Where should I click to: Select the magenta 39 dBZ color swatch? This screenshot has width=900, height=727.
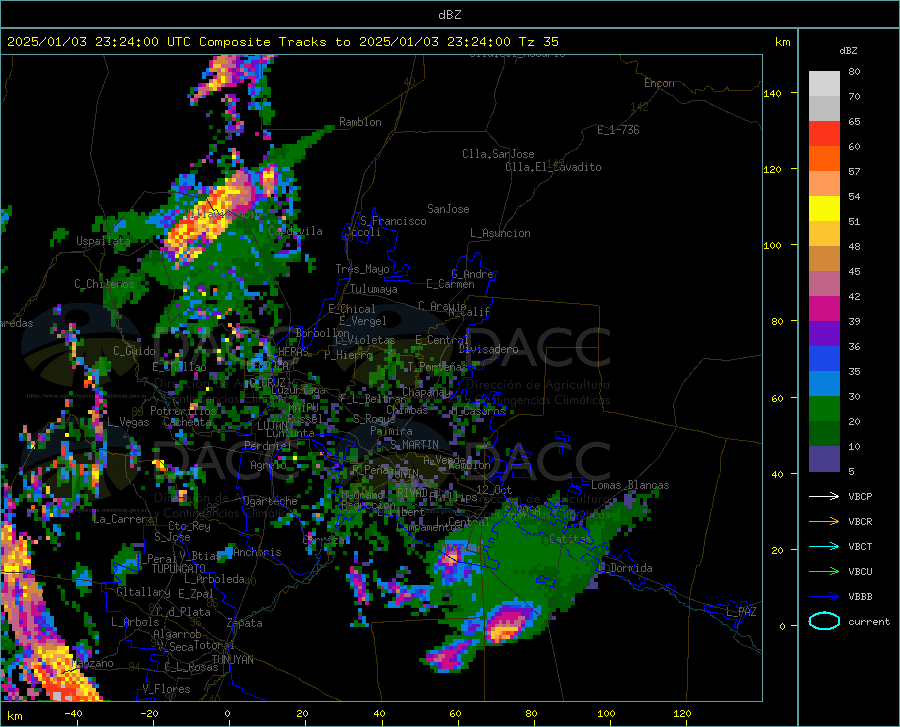[824, 309]
